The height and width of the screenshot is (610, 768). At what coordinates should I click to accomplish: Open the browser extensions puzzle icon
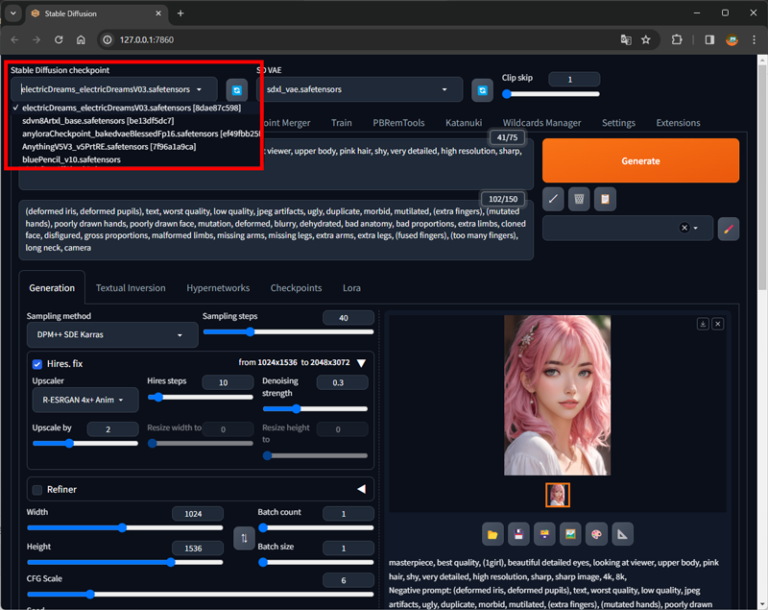tap(676, 40)
